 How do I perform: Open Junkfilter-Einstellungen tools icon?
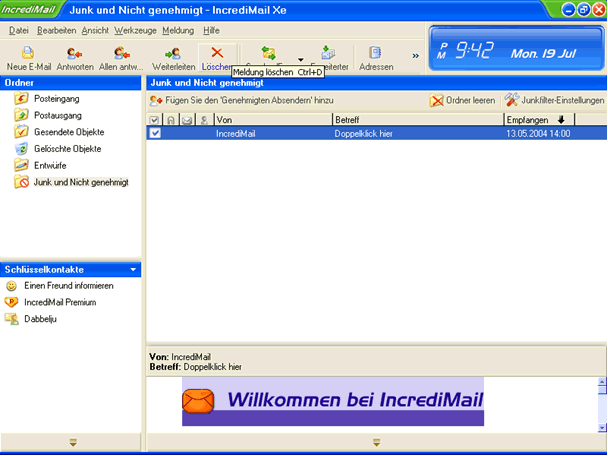[511, 100]
